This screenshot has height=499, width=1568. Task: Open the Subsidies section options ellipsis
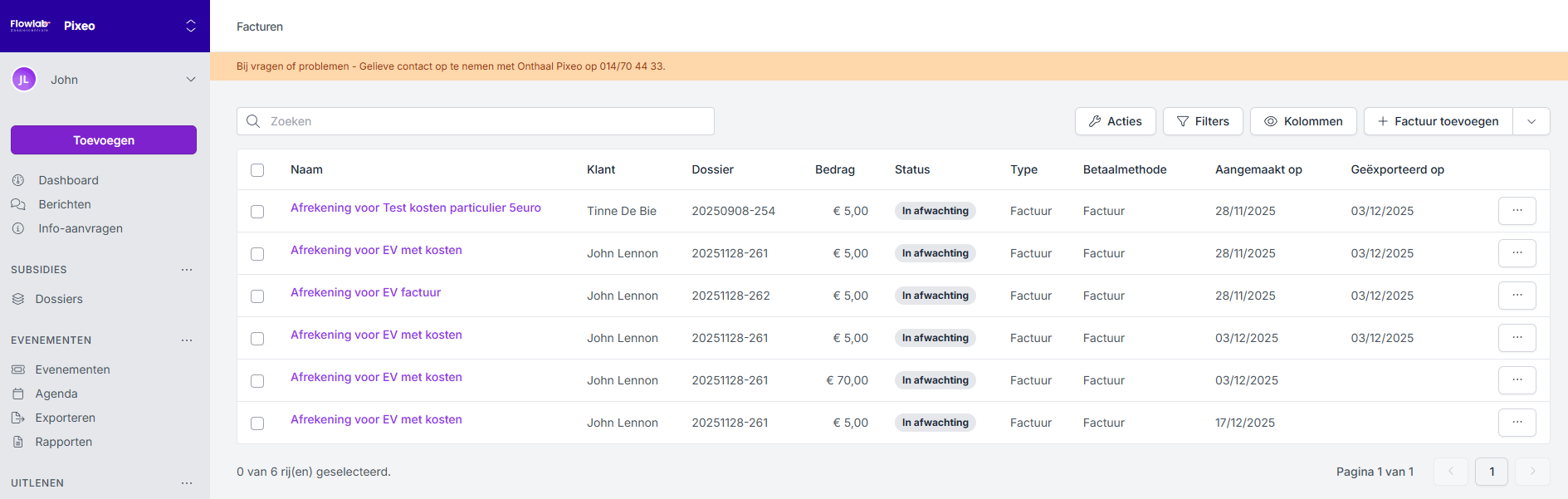[x=187, y=270]
